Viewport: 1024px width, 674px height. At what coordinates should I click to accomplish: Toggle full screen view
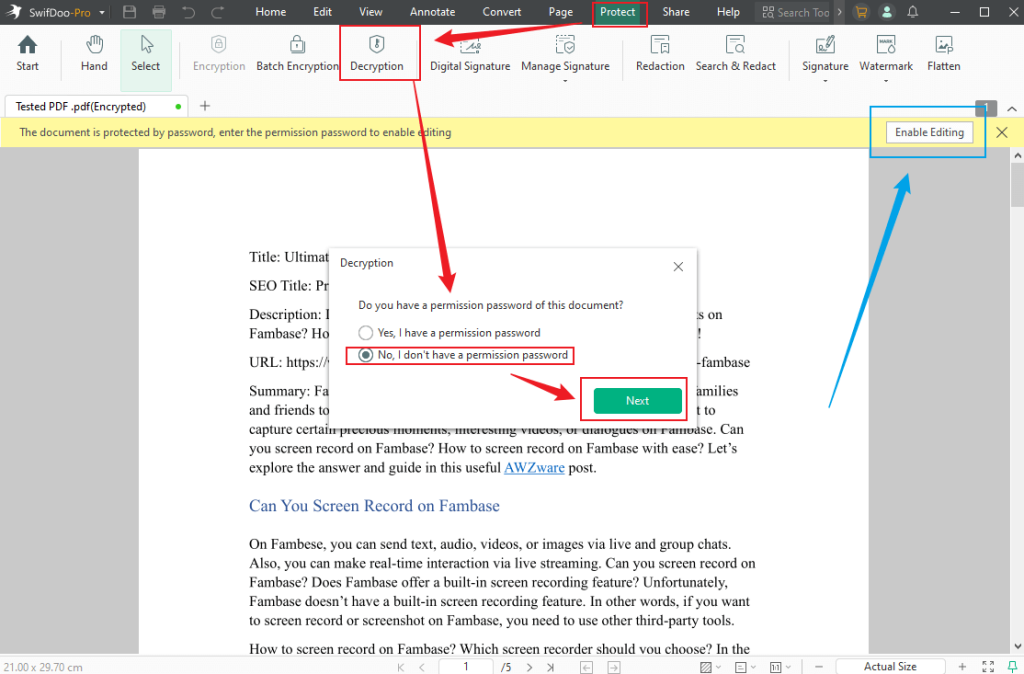point(988,666)
